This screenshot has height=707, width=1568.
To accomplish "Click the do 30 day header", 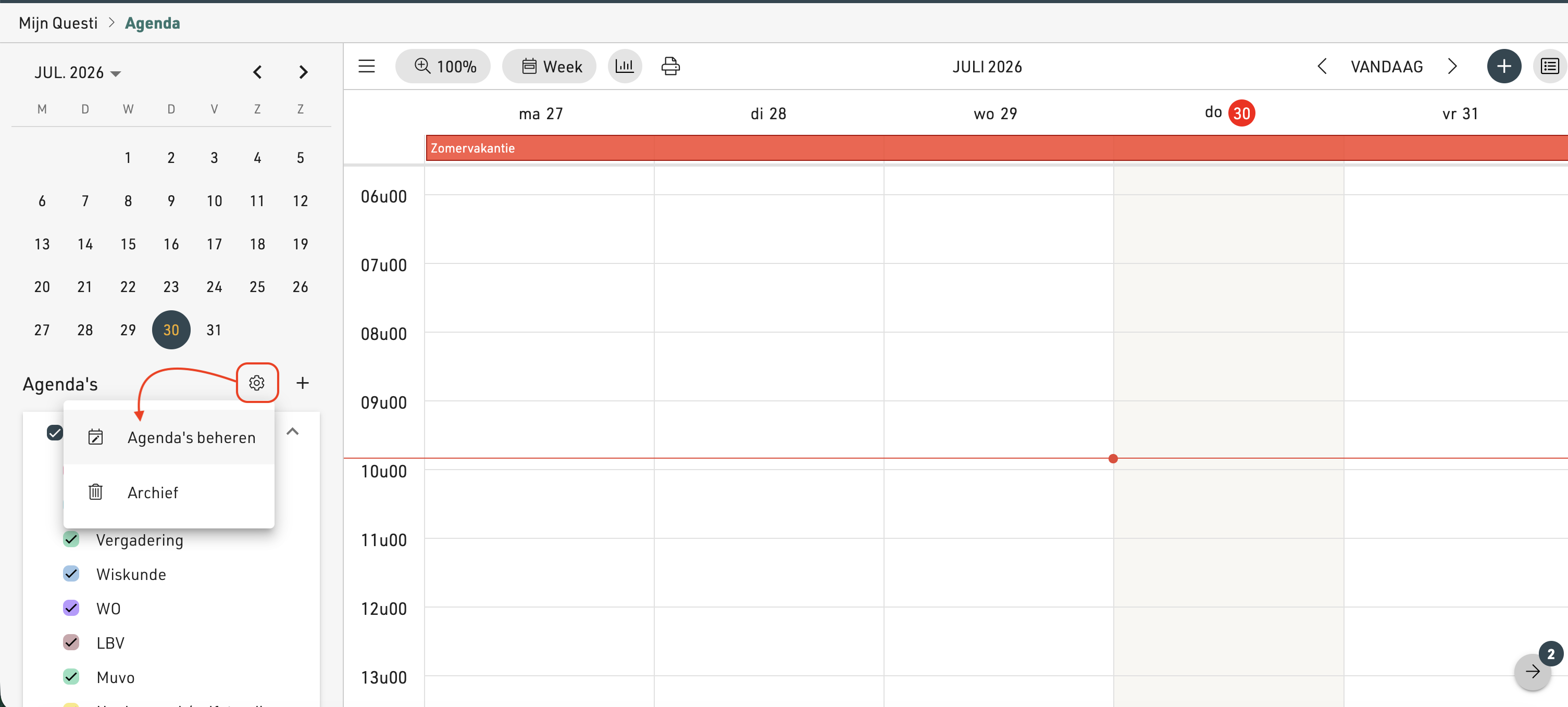I will tap(1229, 113).
